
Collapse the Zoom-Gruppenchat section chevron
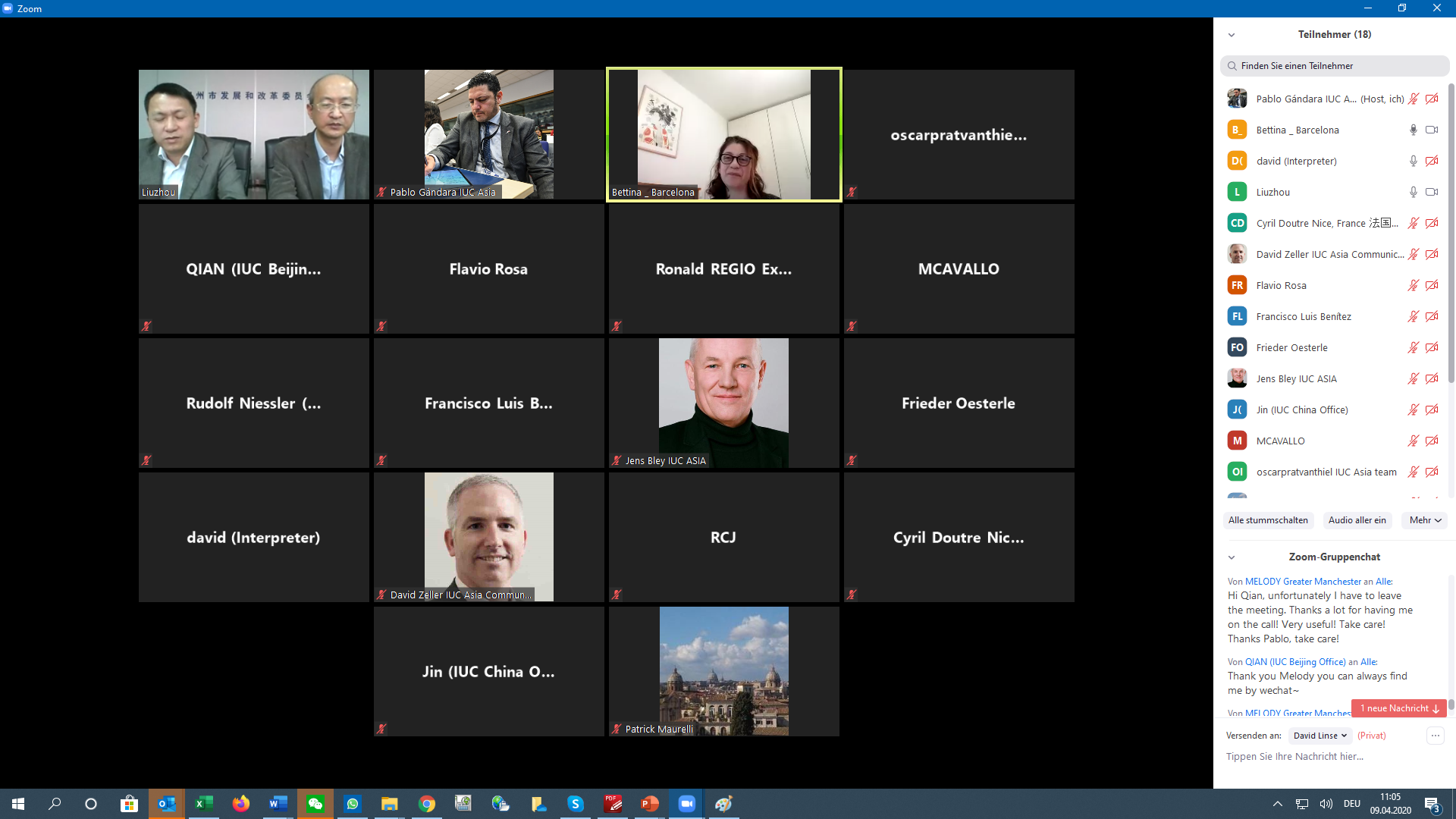[x=1232, y=557]
